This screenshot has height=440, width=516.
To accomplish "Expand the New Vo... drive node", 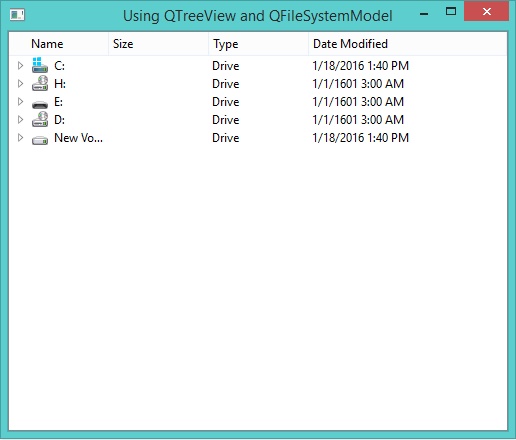I will click(x=20, y=137).
